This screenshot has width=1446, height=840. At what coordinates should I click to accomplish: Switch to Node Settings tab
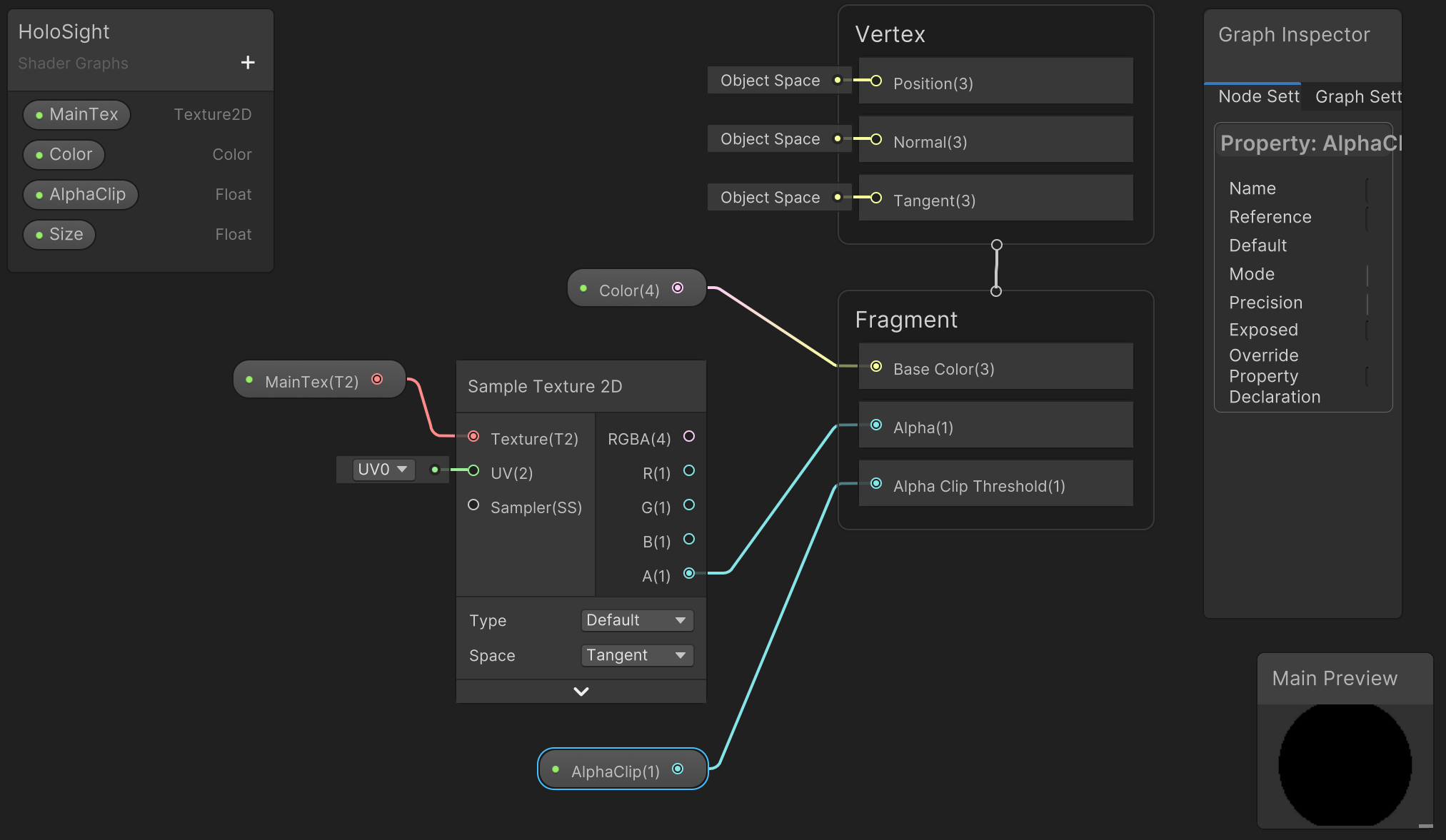[x=1257, y=96]
